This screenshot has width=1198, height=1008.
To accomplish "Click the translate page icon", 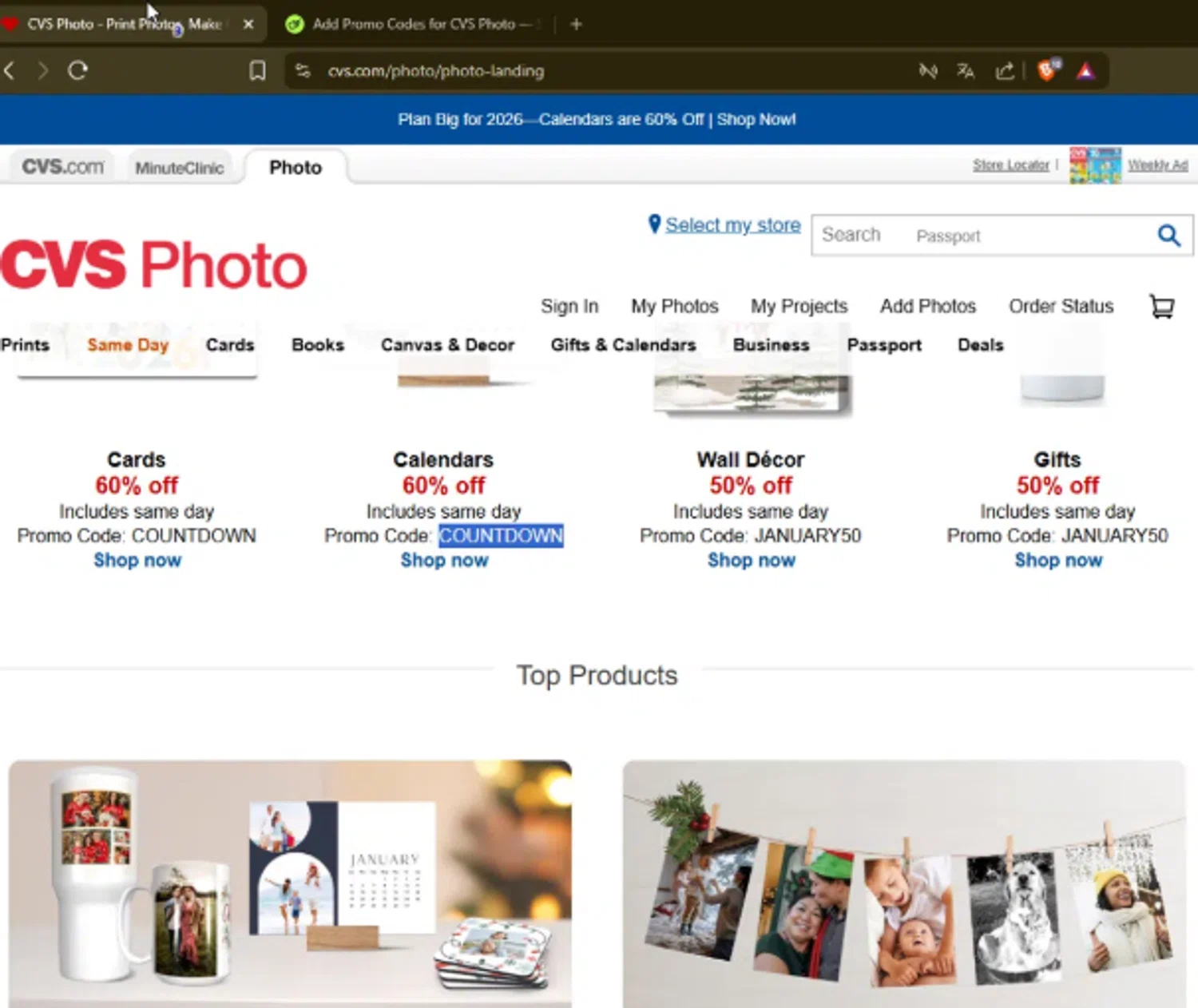I will pos(966,71).
